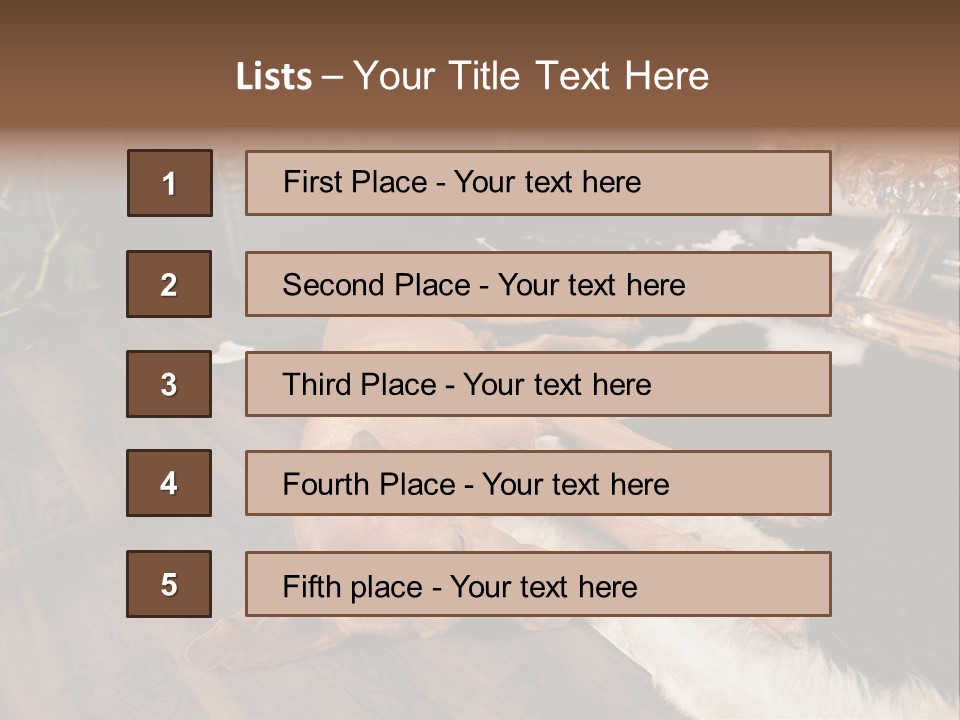
Task: Click the number 2 box
Action: (x=169, y=284)
